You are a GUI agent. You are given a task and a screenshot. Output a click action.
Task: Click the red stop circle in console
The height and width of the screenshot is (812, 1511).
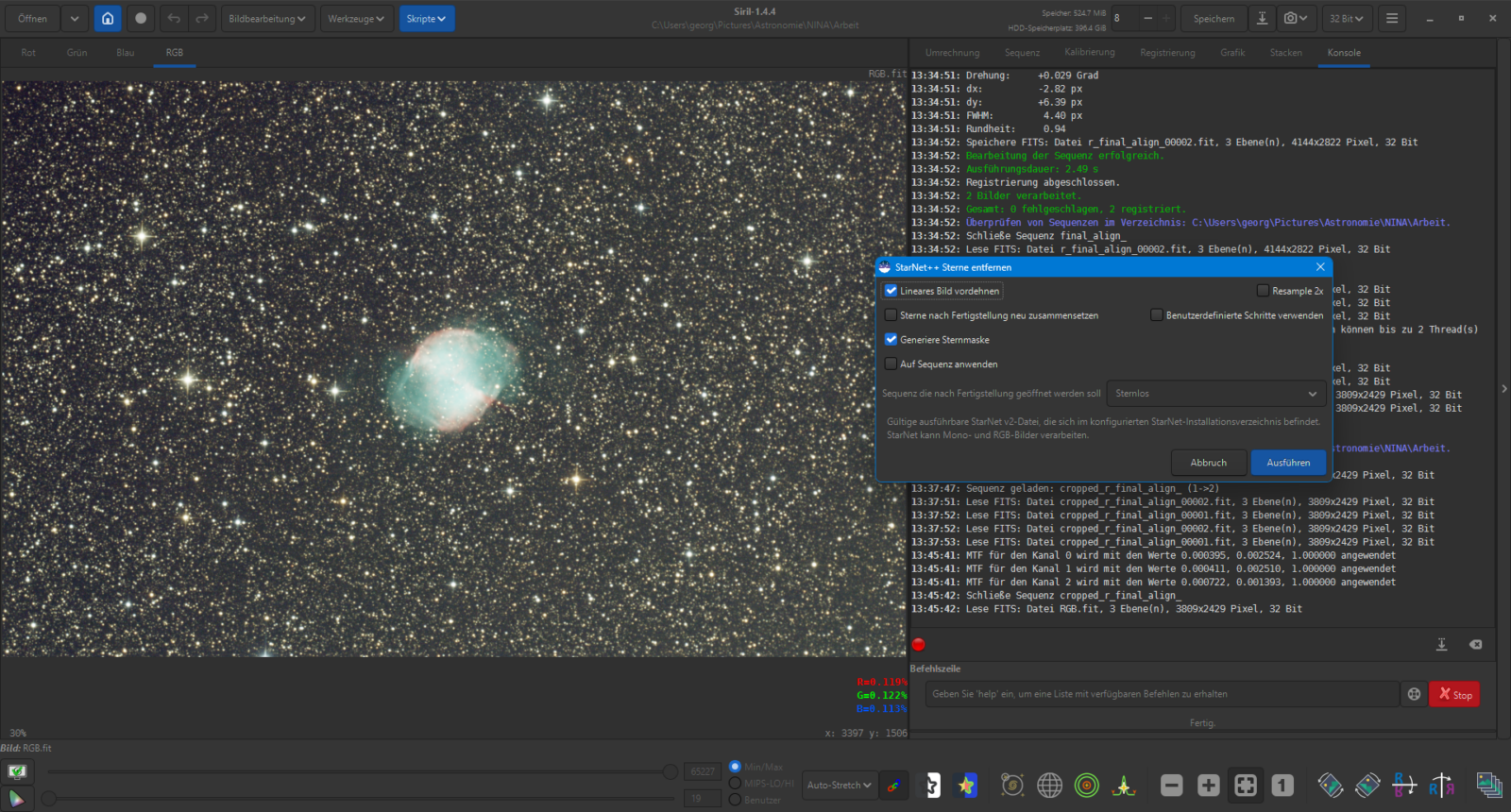tap(918, 645)
